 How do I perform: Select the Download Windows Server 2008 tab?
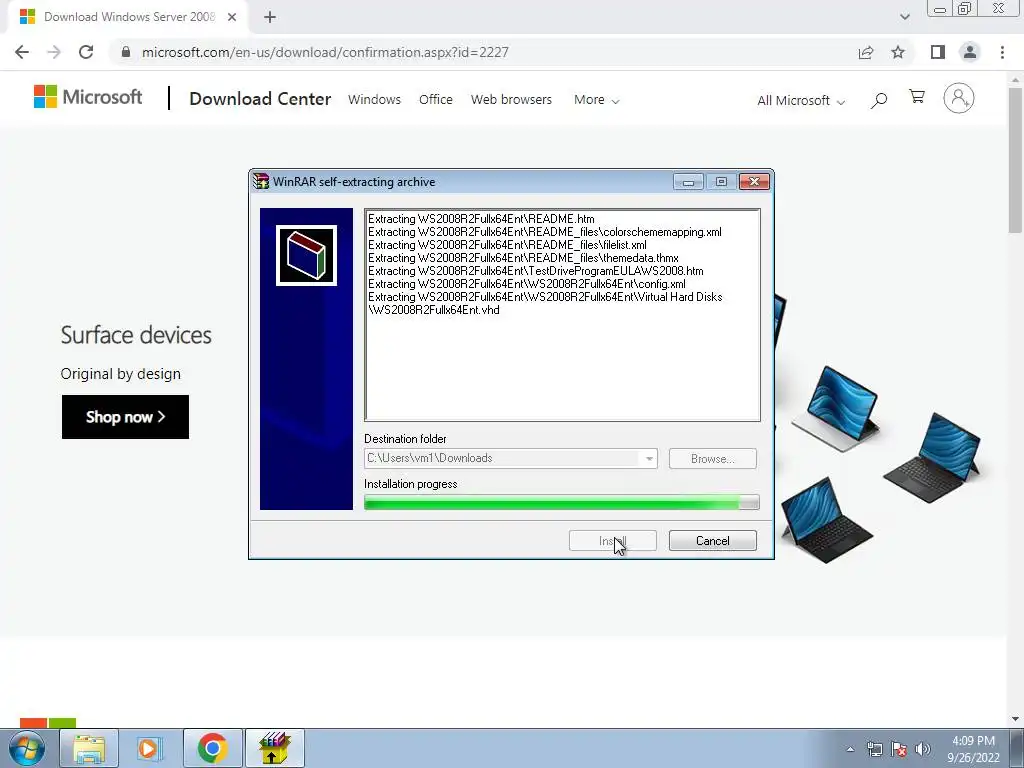coord(129,17)
